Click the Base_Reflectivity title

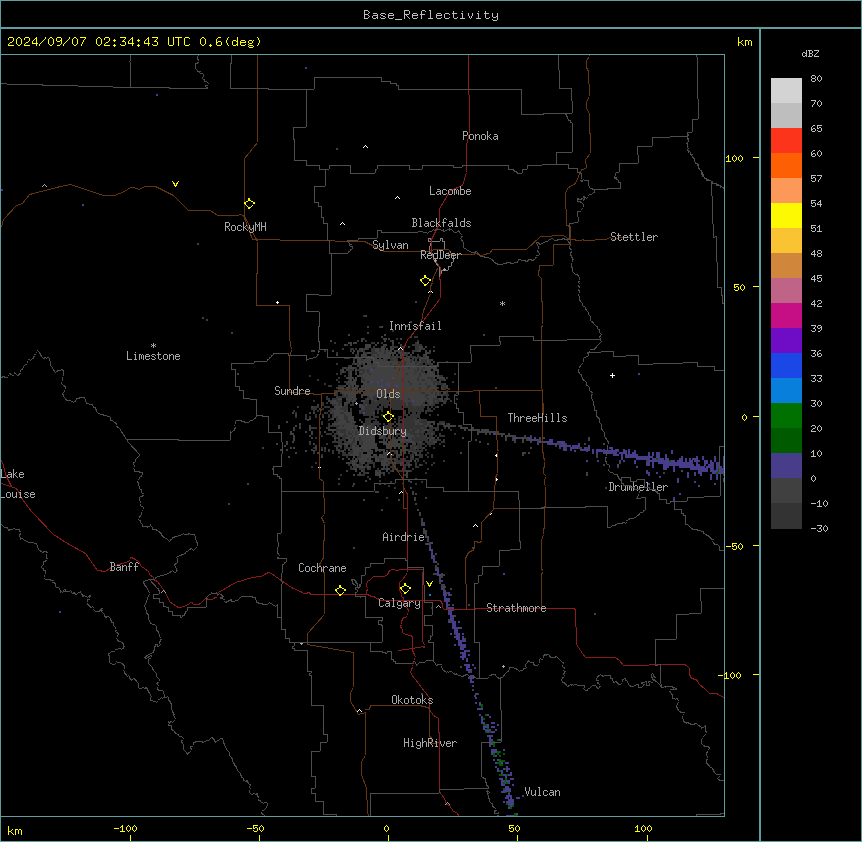coord(431,15)
